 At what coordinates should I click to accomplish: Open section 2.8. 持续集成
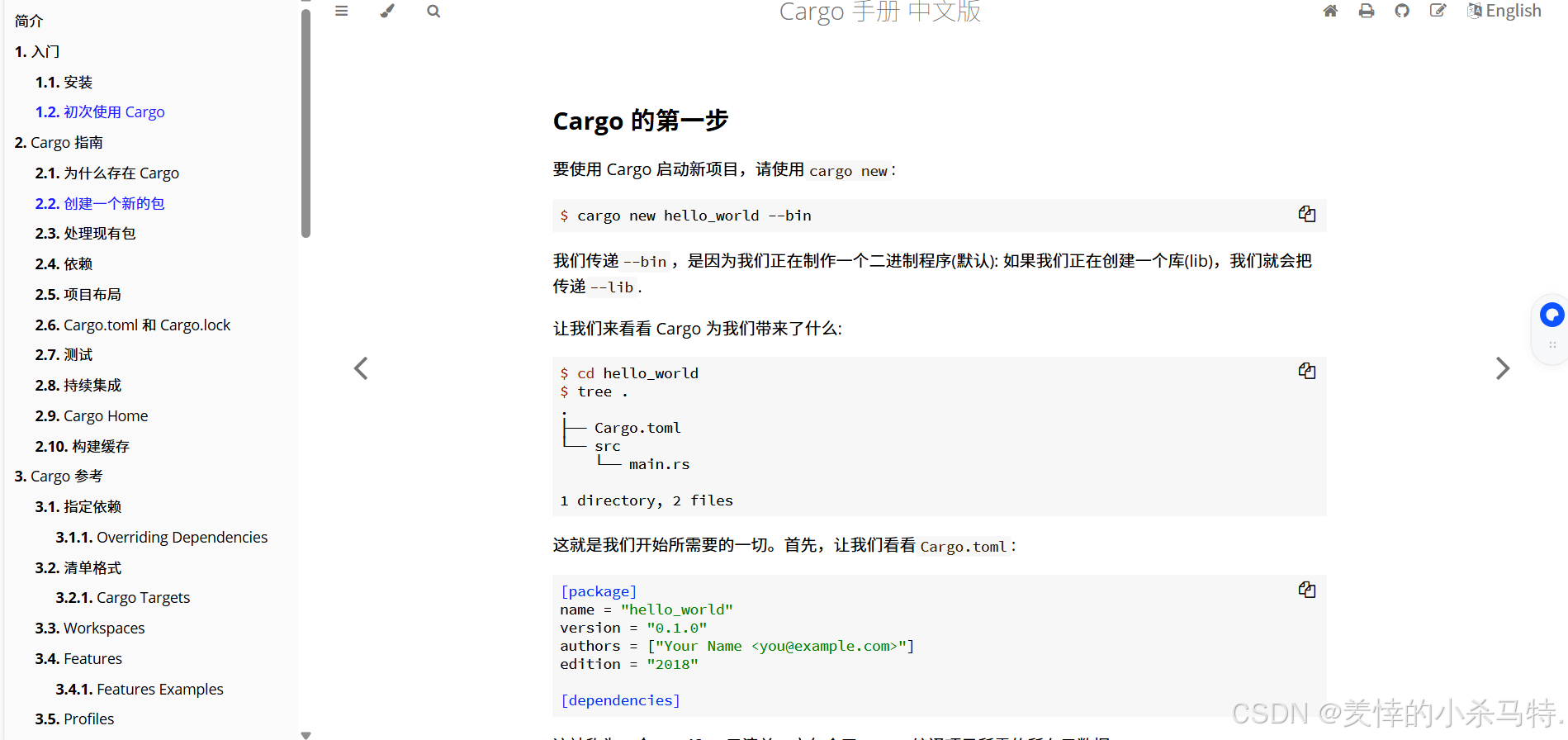click(78, 385)
